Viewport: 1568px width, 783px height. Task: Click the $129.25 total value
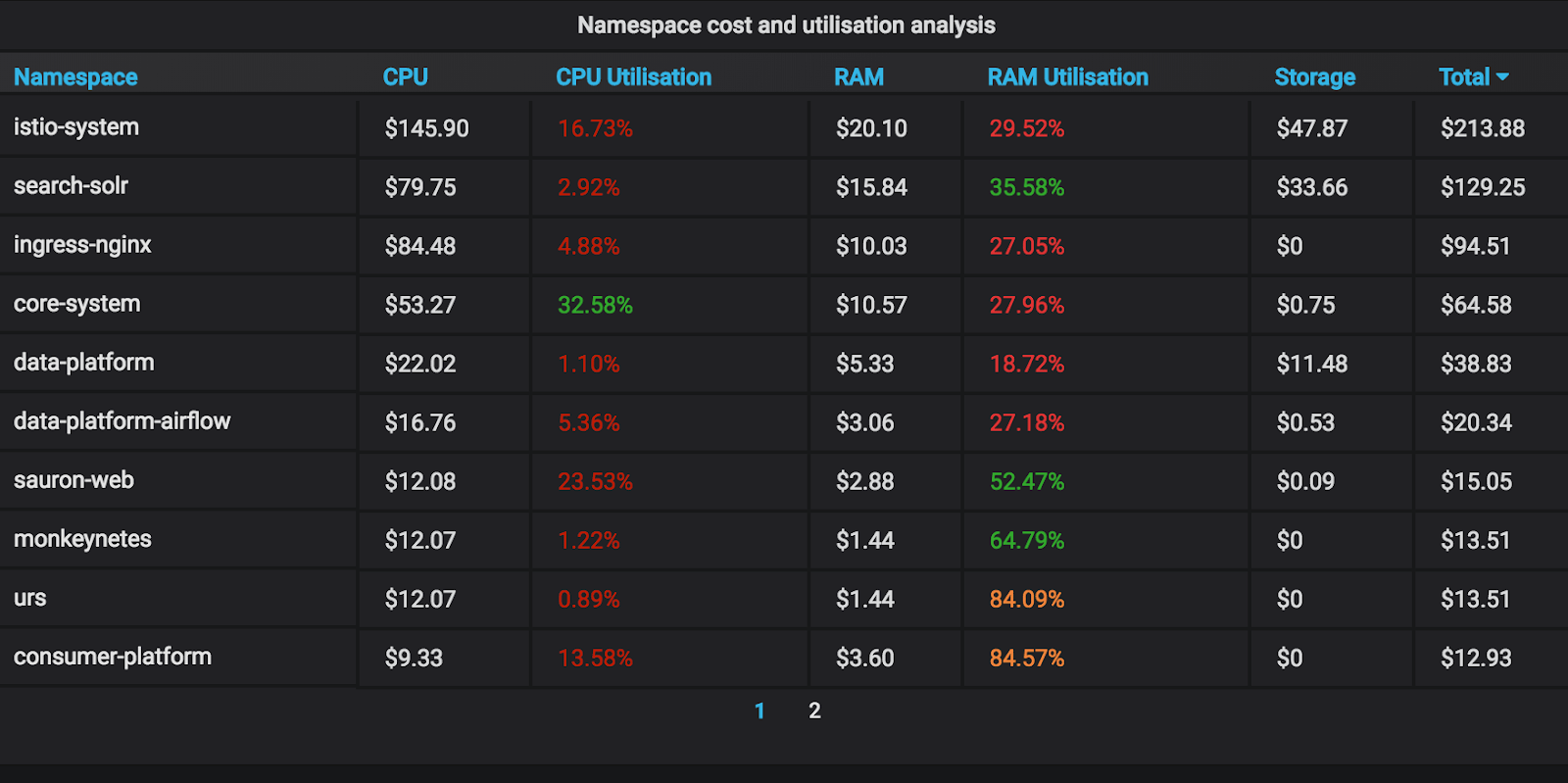pyautogui.click(x=1483, y=187)
